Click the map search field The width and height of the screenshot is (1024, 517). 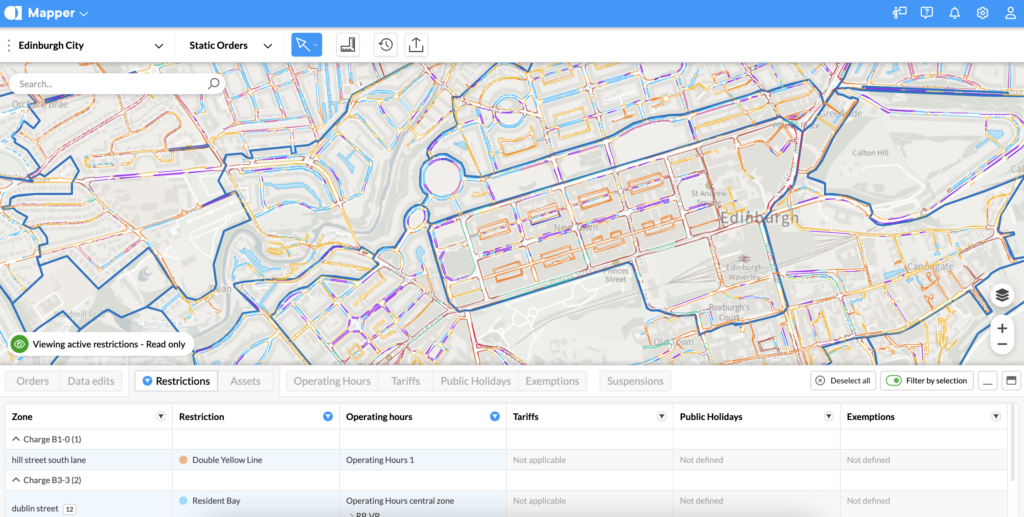click(110, 84)
